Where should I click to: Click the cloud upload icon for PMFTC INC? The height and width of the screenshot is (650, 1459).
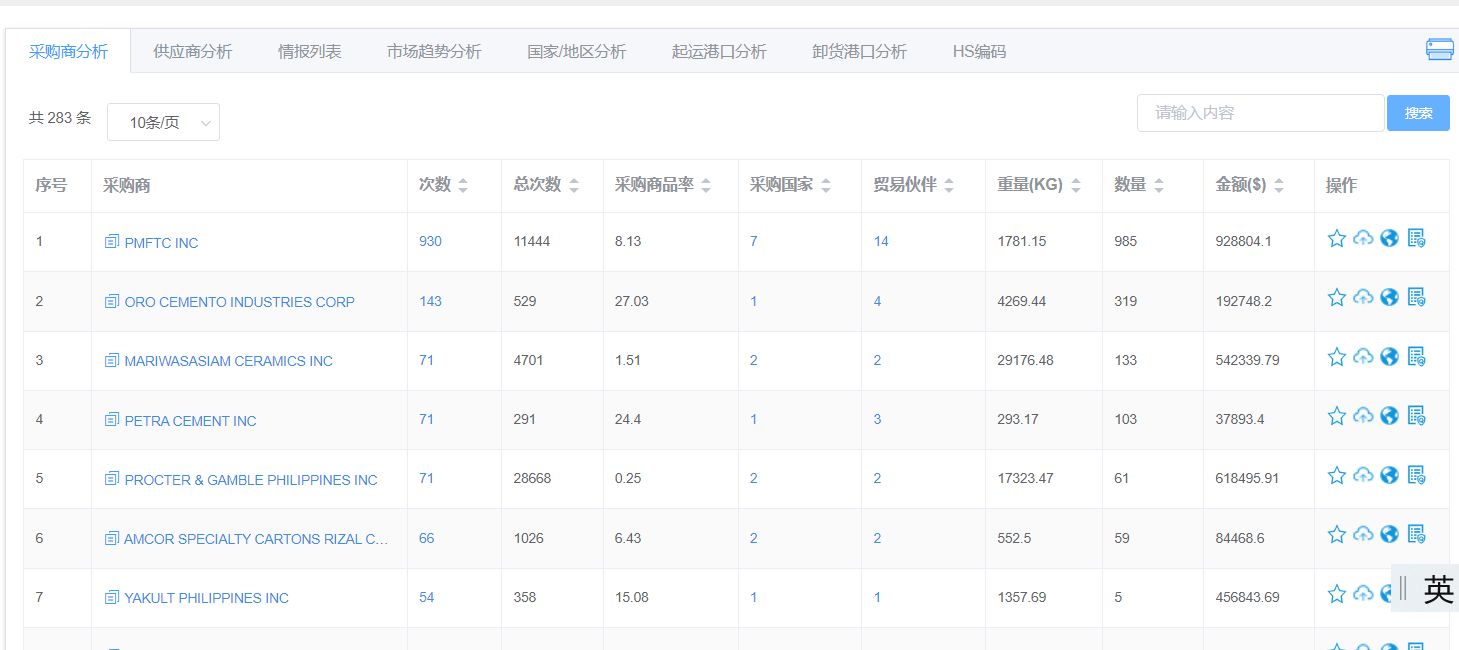(1363, 238)
